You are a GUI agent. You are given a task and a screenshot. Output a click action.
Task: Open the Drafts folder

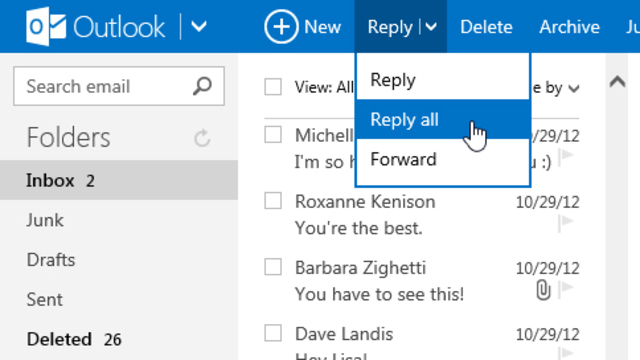click(x=119, y=260)
